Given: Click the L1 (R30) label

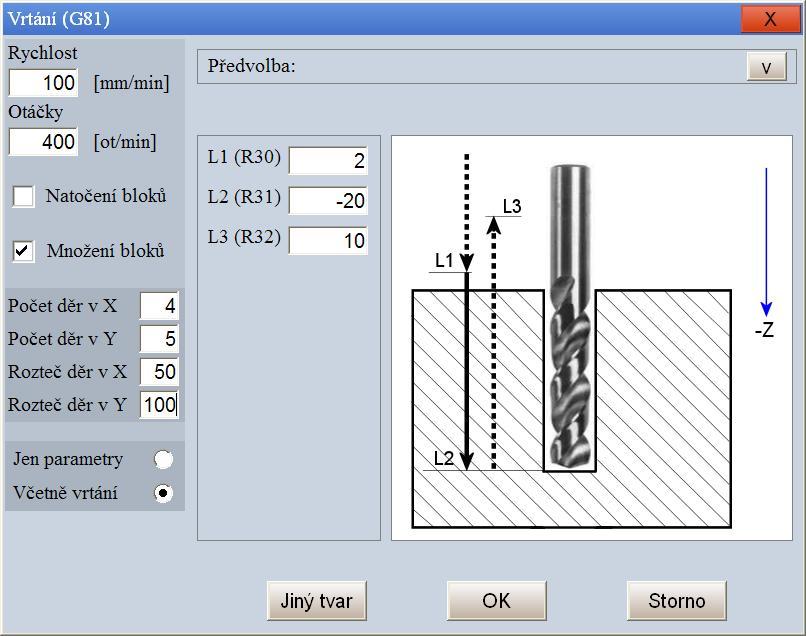Looking at the screenshot, I should pos(244,157).
